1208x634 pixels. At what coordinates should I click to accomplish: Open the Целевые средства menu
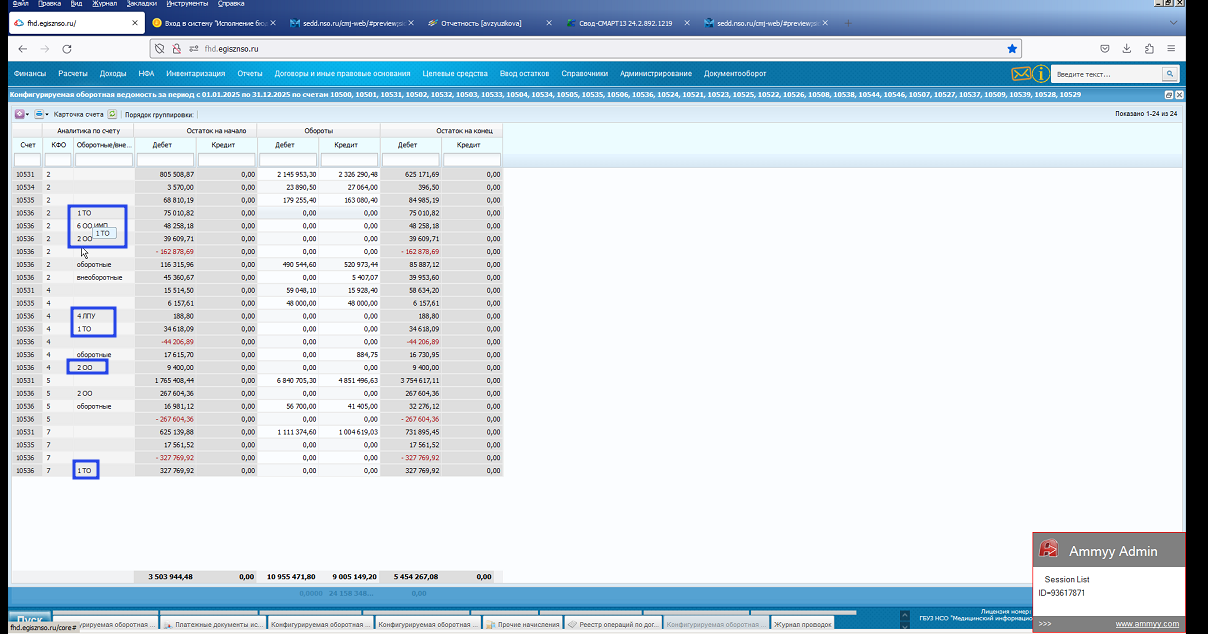click(x=455, y=74)
